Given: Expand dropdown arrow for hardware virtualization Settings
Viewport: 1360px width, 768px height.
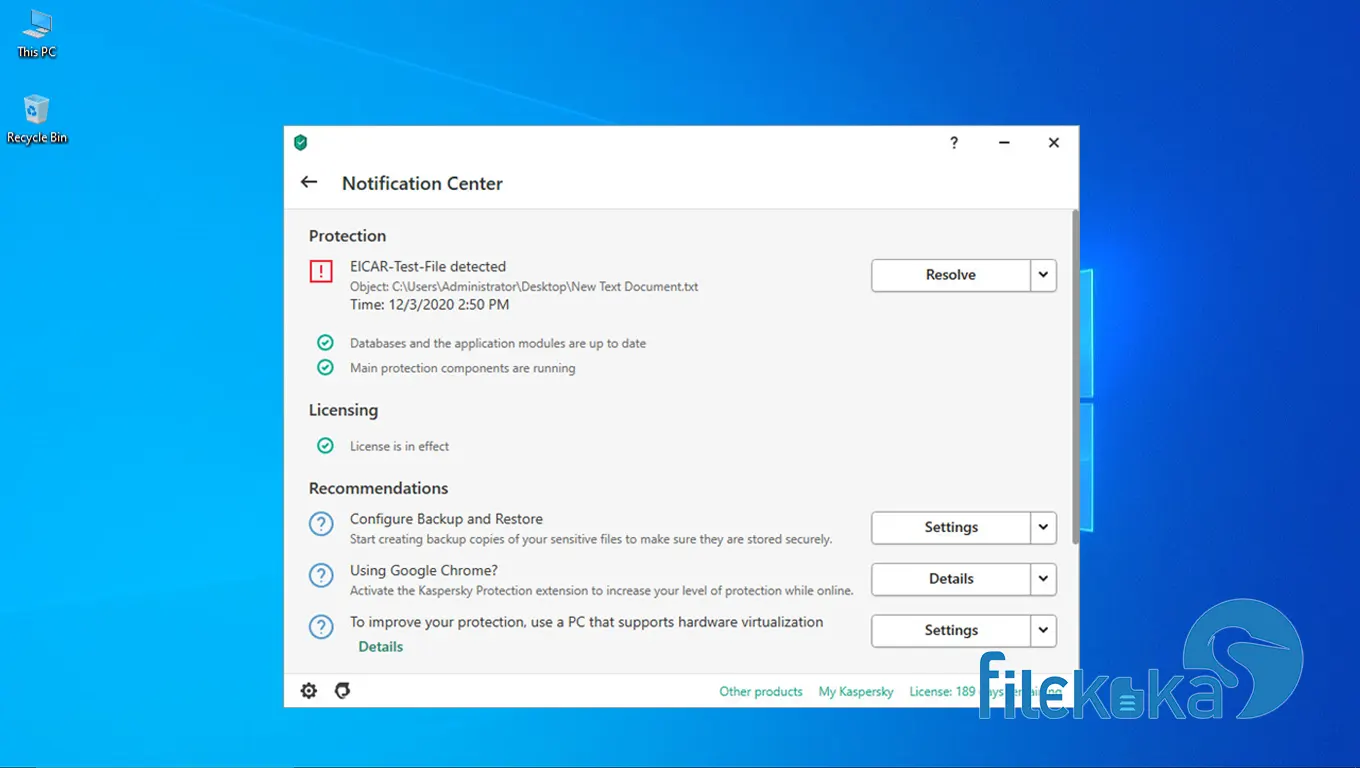Looking at the screenshot, I should pyautogui.click(x=1043, y=631).
